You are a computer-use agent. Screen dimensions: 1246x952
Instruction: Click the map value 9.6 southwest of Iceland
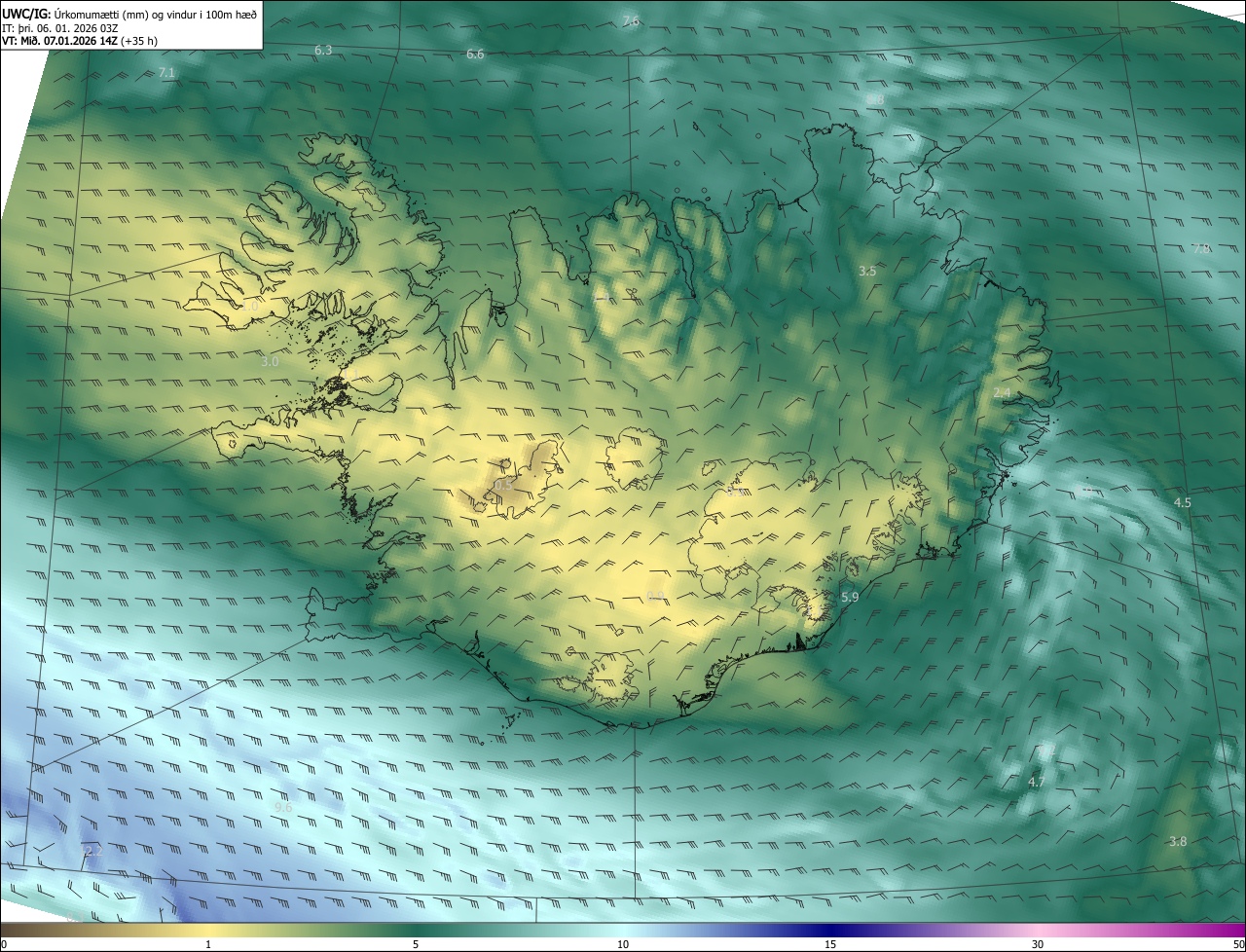click(283, 808)
